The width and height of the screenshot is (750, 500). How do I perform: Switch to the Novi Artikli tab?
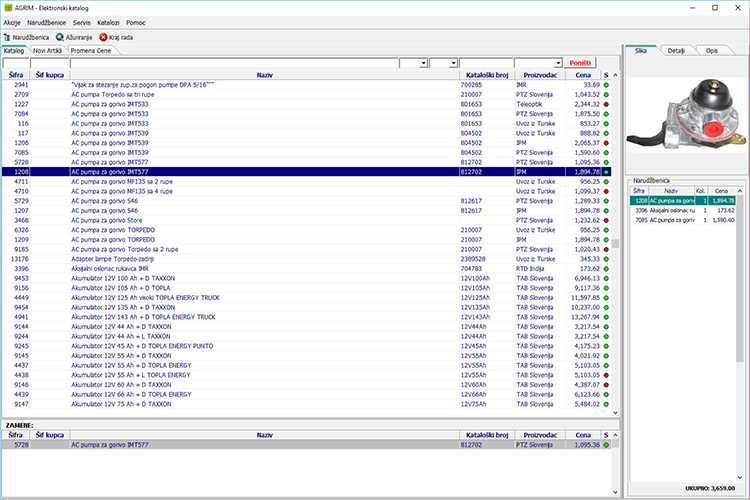point(49,49)
